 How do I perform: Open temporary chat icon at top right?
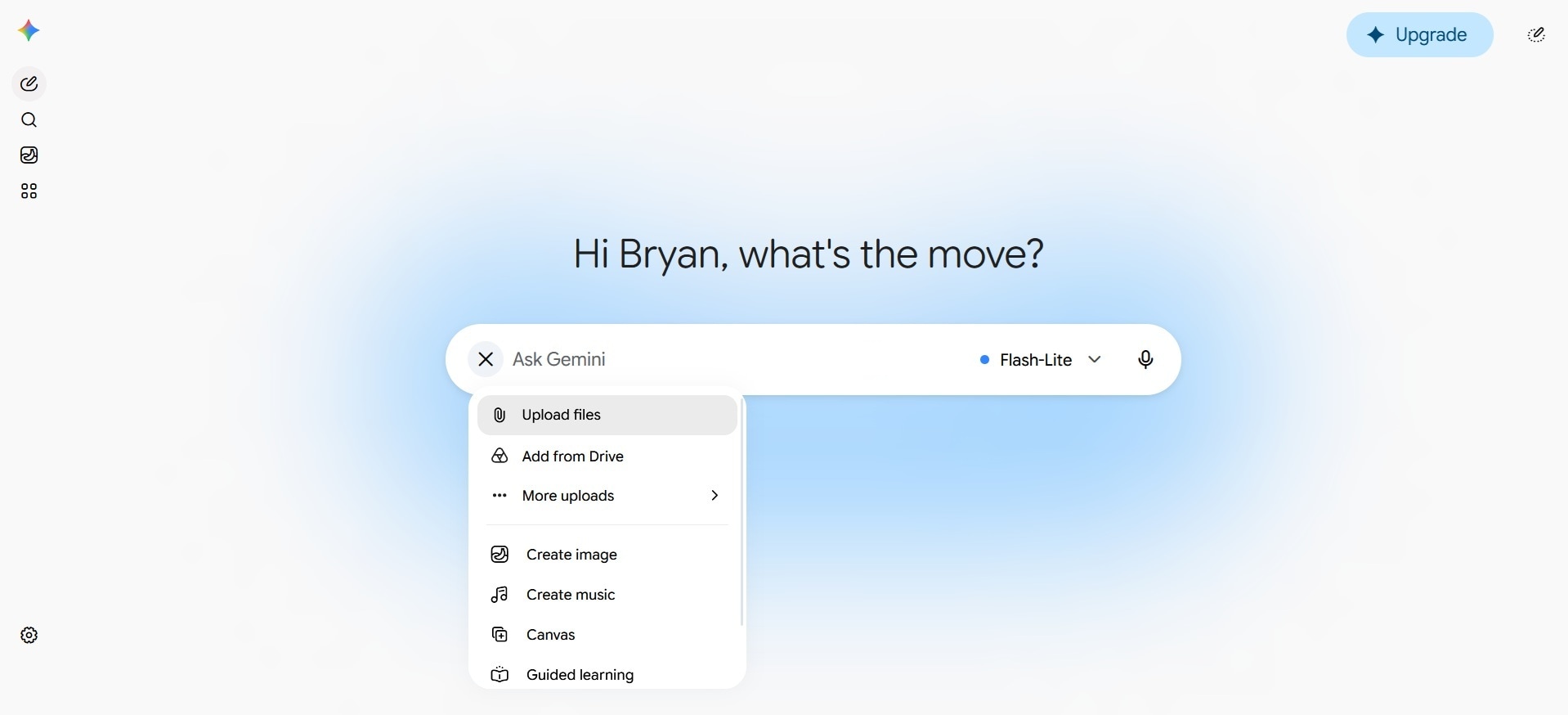(x=1536, y=34)
